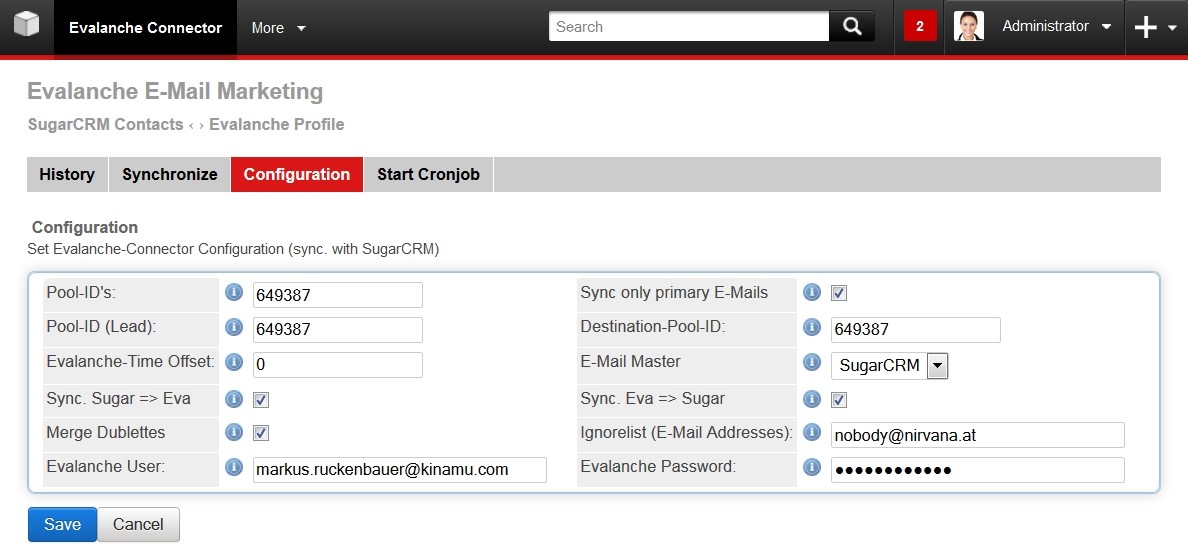The width and height of the screenshot is (1188, 553).
Task: Toggle Sync only primary E-Mails checkbox
Action: 839,293
